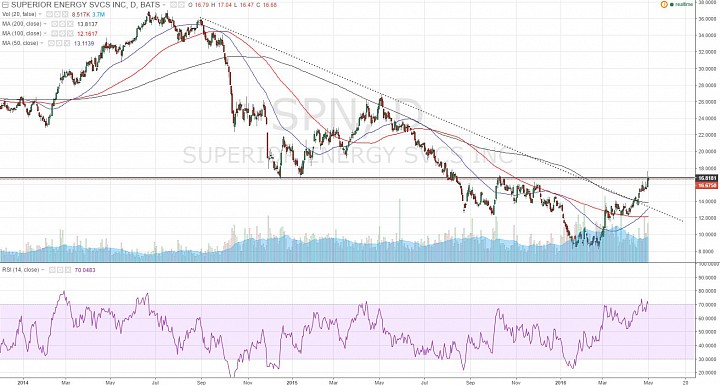Click the volume value 8.517K

[81, 14]
